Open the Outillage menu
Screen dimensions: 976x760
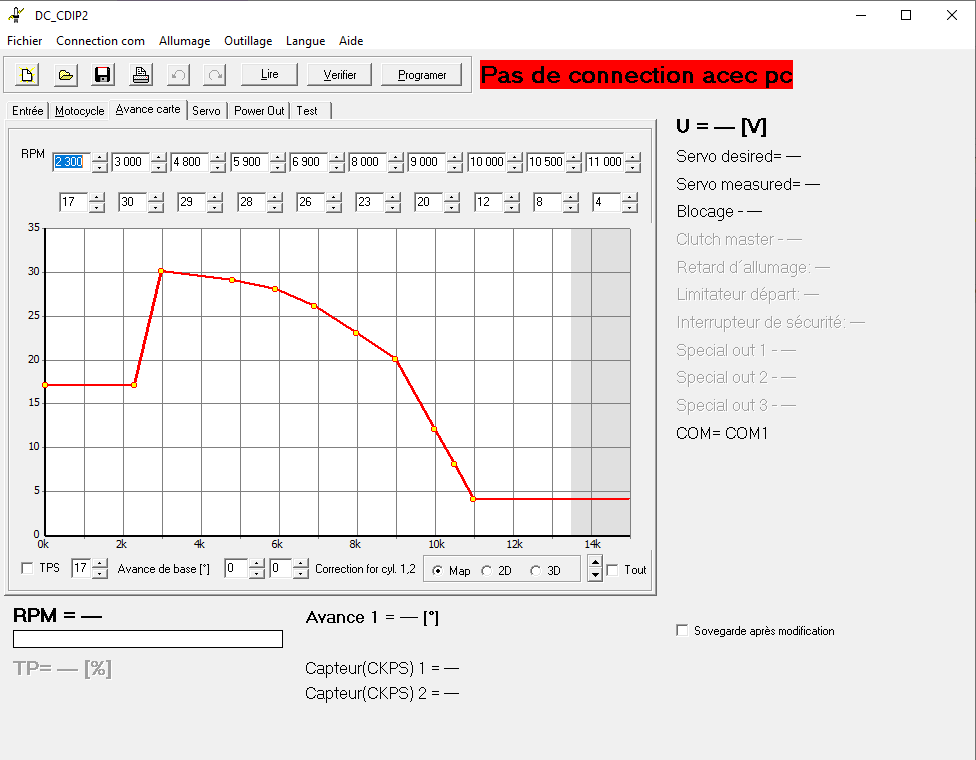tap(248, 41)
